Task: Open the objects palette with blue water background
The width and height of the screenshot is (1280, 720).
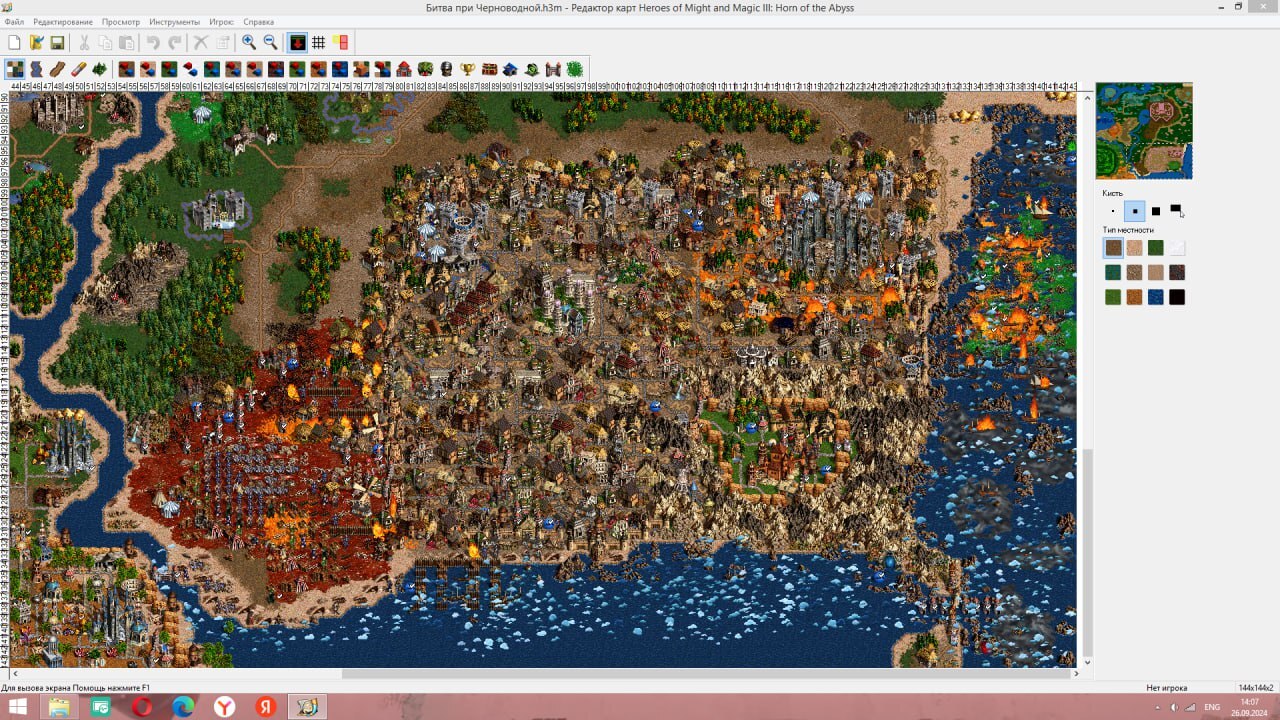Action: [340, 69]
